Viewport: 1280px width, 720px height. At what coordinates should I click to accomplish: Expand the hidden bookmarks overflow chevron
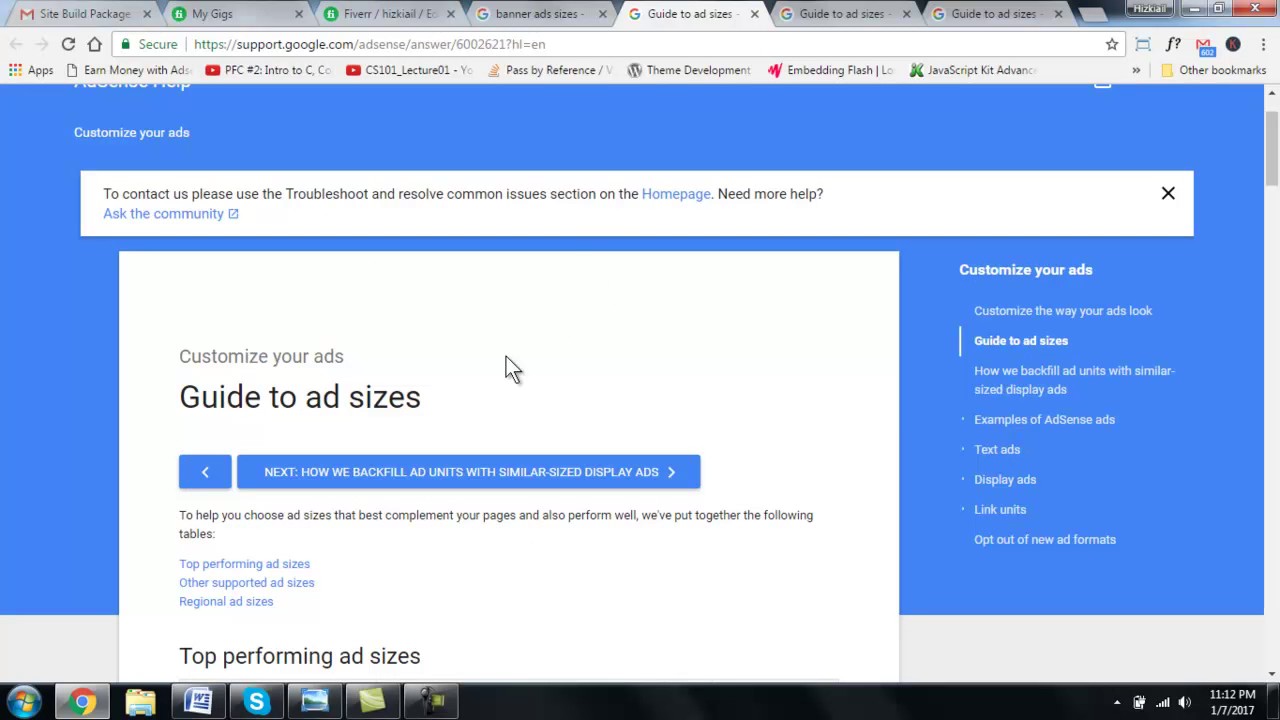pyautogui.click(x=1136, y=70)
